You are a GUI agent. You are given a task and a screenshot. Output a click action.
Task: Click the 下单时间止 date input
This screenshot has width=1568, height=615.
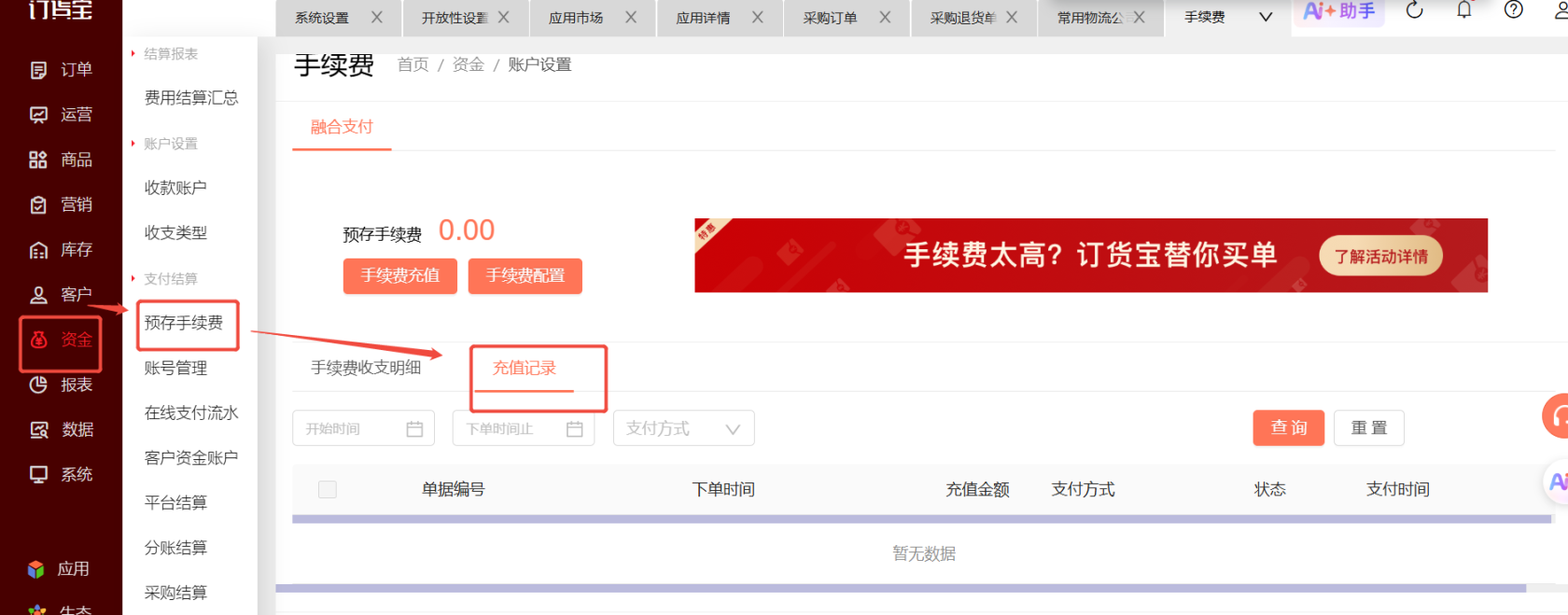click(x=524, y=428)
